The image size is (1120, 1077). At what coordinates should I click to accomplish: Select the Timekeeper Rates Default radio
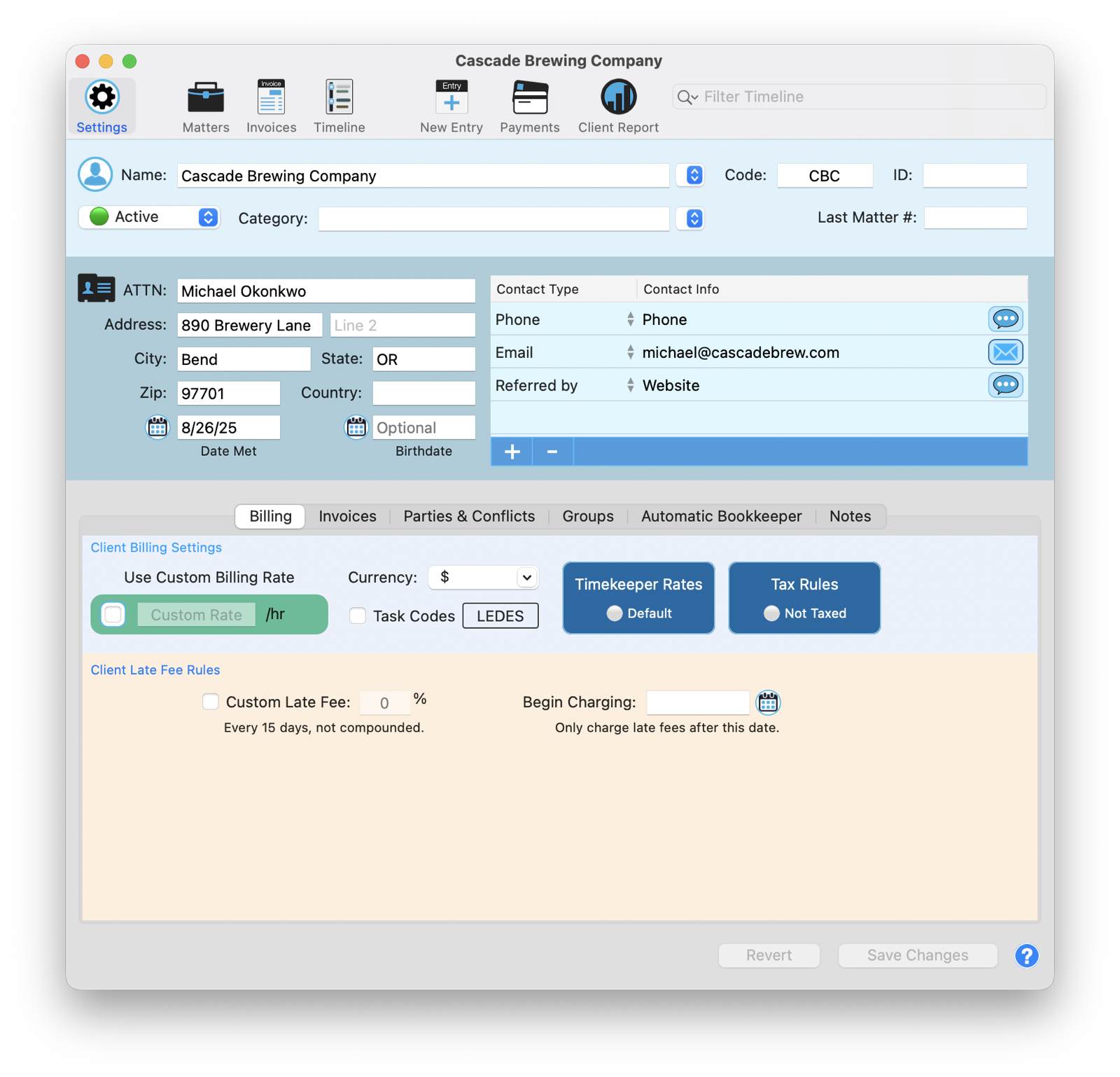[x=615, y=613]
